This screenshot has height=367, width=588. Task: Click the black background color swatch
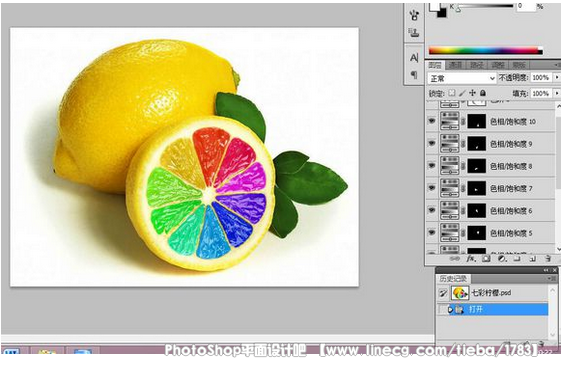[441, 12]
